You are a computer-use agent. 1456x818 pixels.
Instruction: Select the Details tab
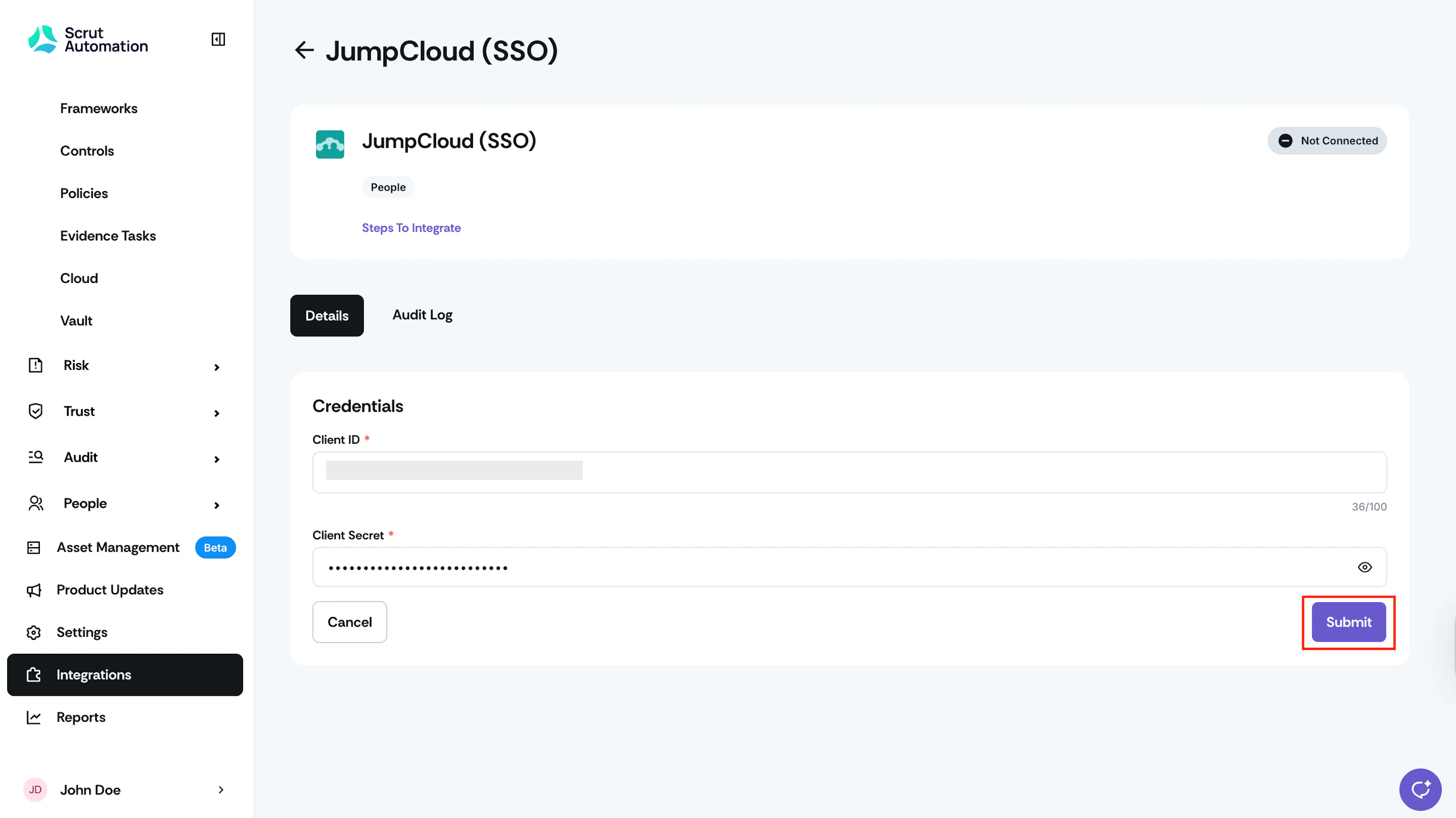[x=327, y=316]
